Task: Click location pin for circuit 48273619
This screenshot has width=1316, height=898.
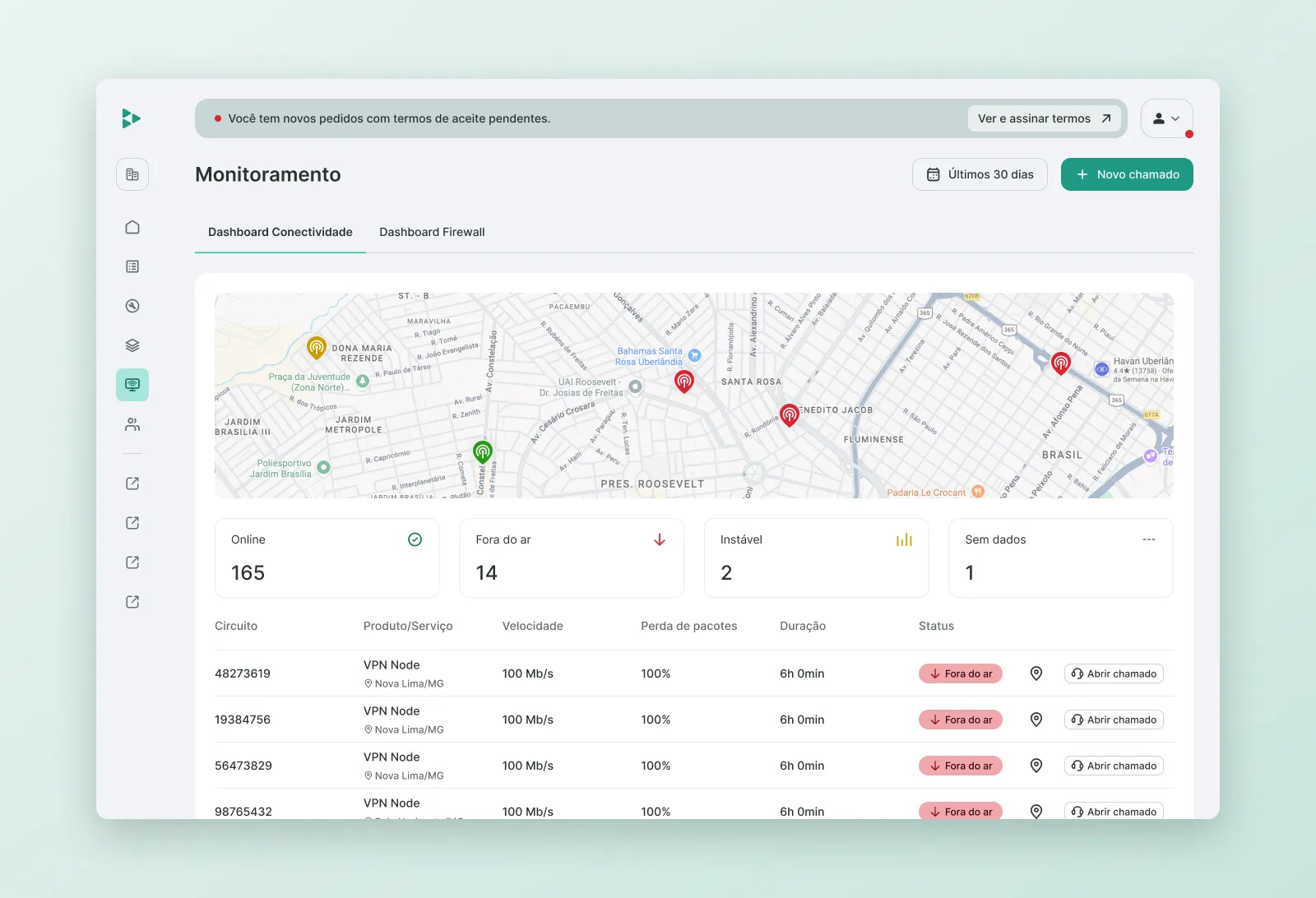Action: point(1036,673)
